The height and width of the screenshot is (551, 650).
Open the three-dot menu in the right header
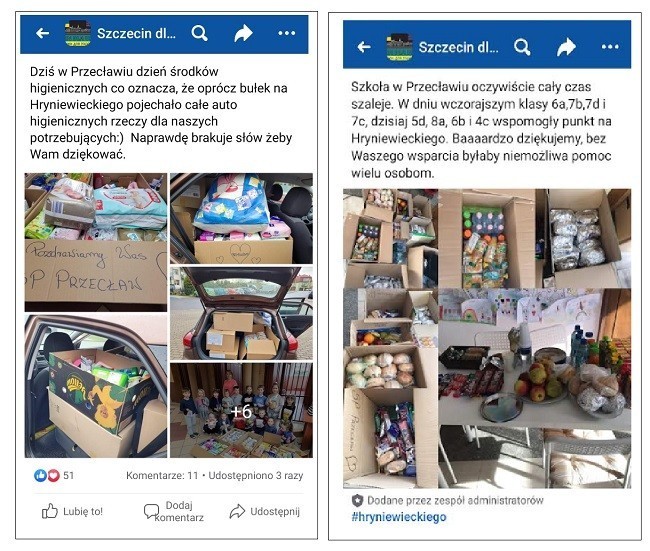coord(610,47)
